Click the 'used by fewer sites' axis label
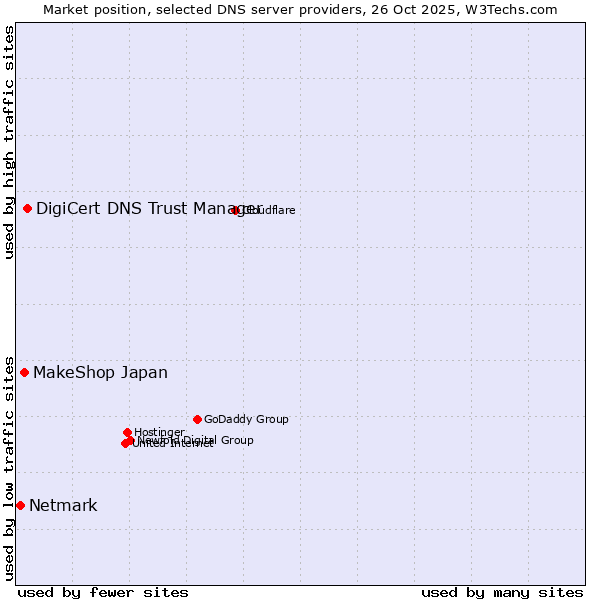Viewport: 600px width, 600px height. (103, 592)
